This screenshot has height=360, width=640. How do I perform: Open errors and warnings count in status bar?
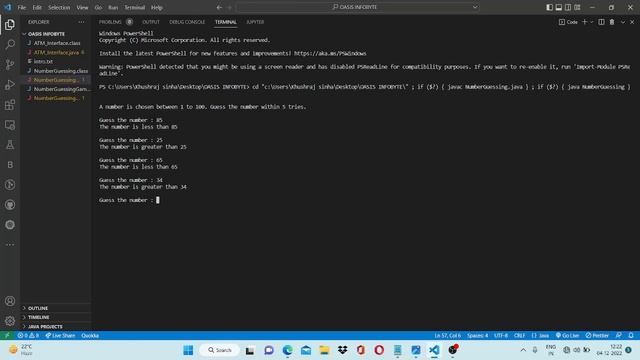tap(28, 336)
